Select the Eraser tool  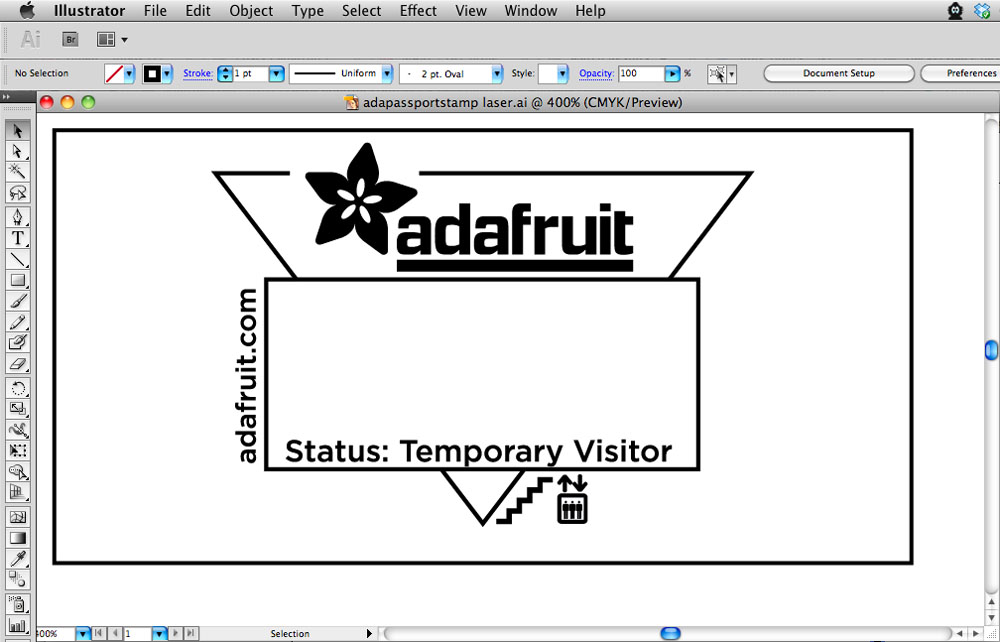(18, 364)
